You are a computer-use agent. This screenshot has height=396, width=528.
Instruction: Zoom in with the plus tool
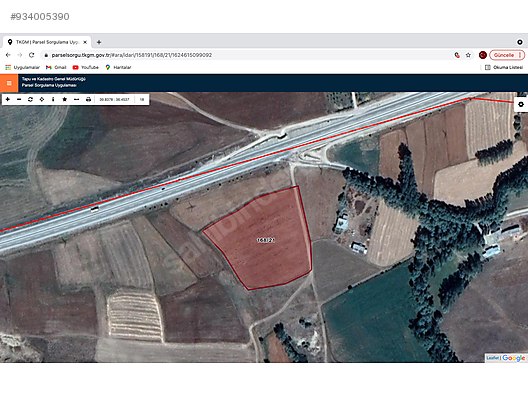8,99
